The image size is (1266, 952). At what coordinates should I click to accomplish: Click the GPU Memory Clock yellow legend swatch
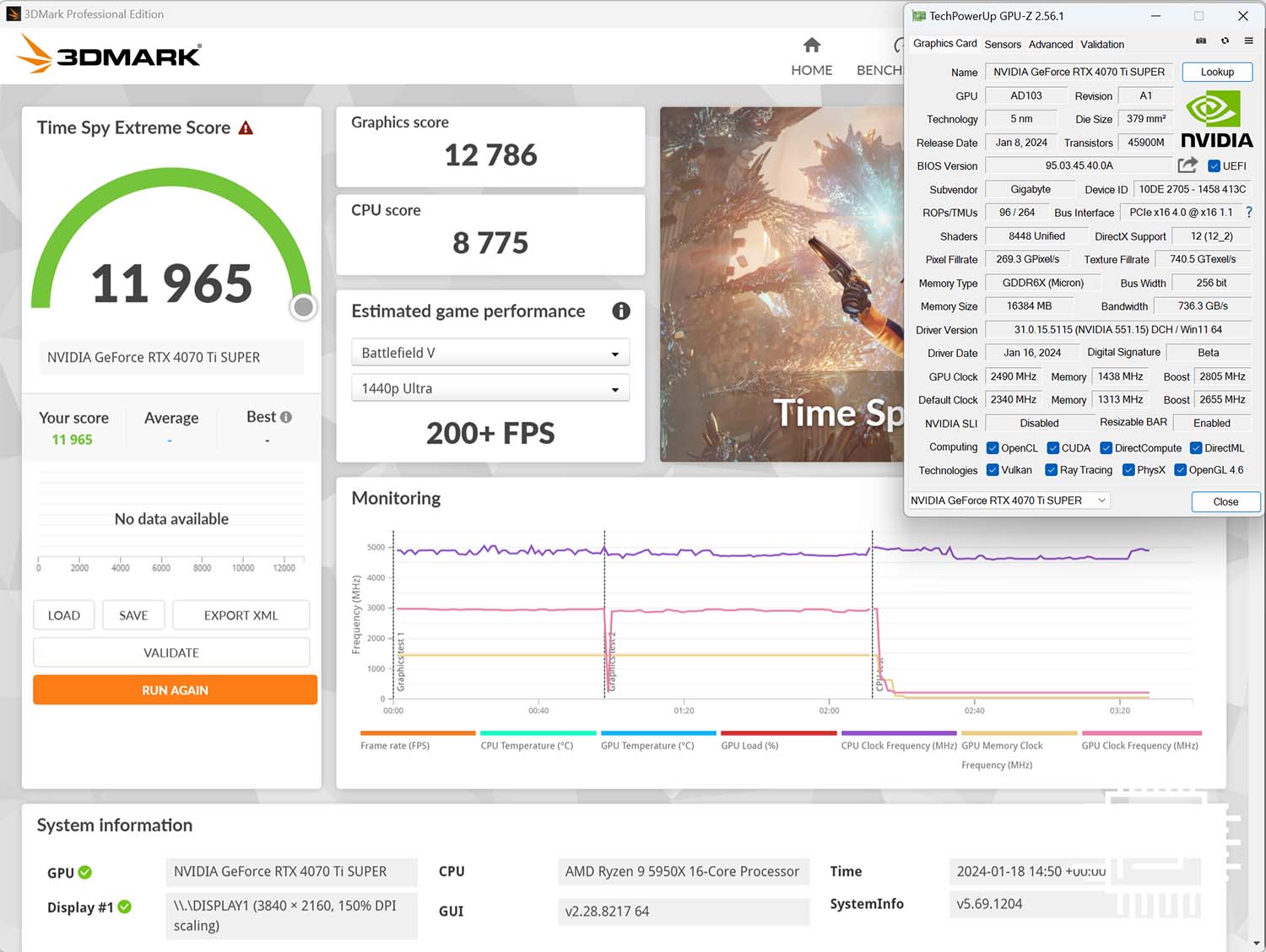click(1020, 733)
